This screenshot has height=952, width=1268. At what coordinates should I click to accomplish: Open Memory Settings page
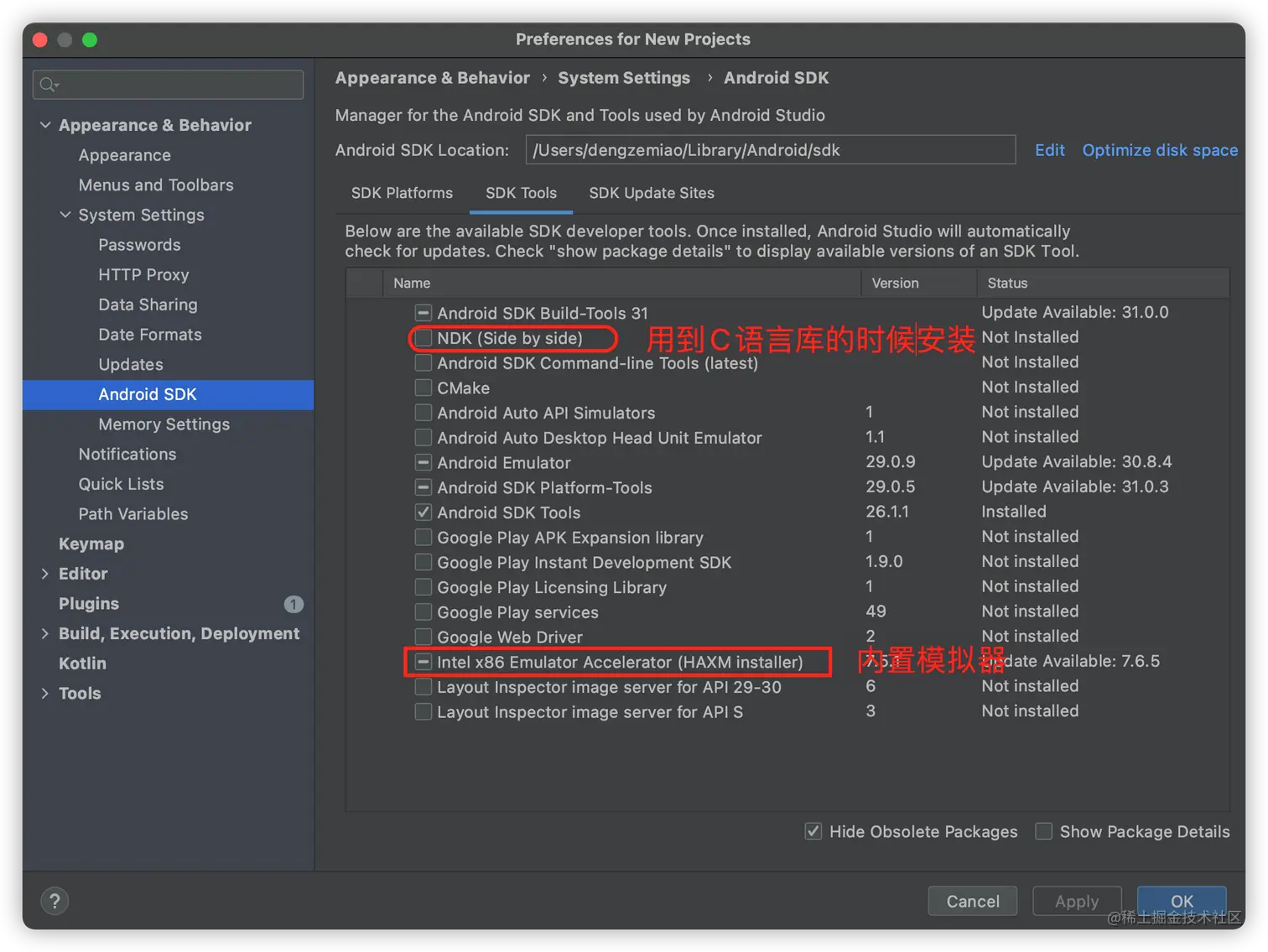164,424
